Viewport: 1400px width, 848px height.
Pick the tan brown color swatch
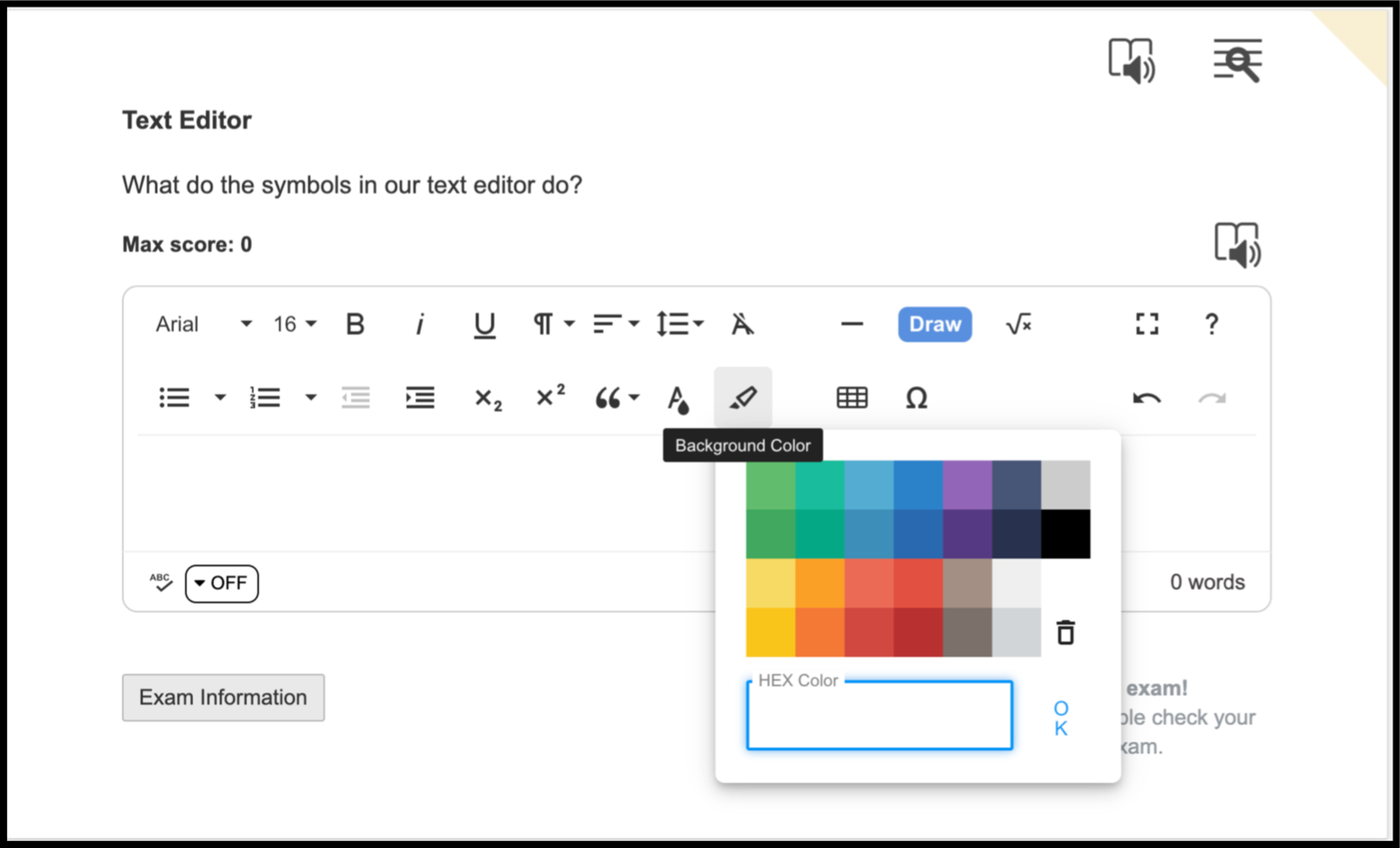967,583
